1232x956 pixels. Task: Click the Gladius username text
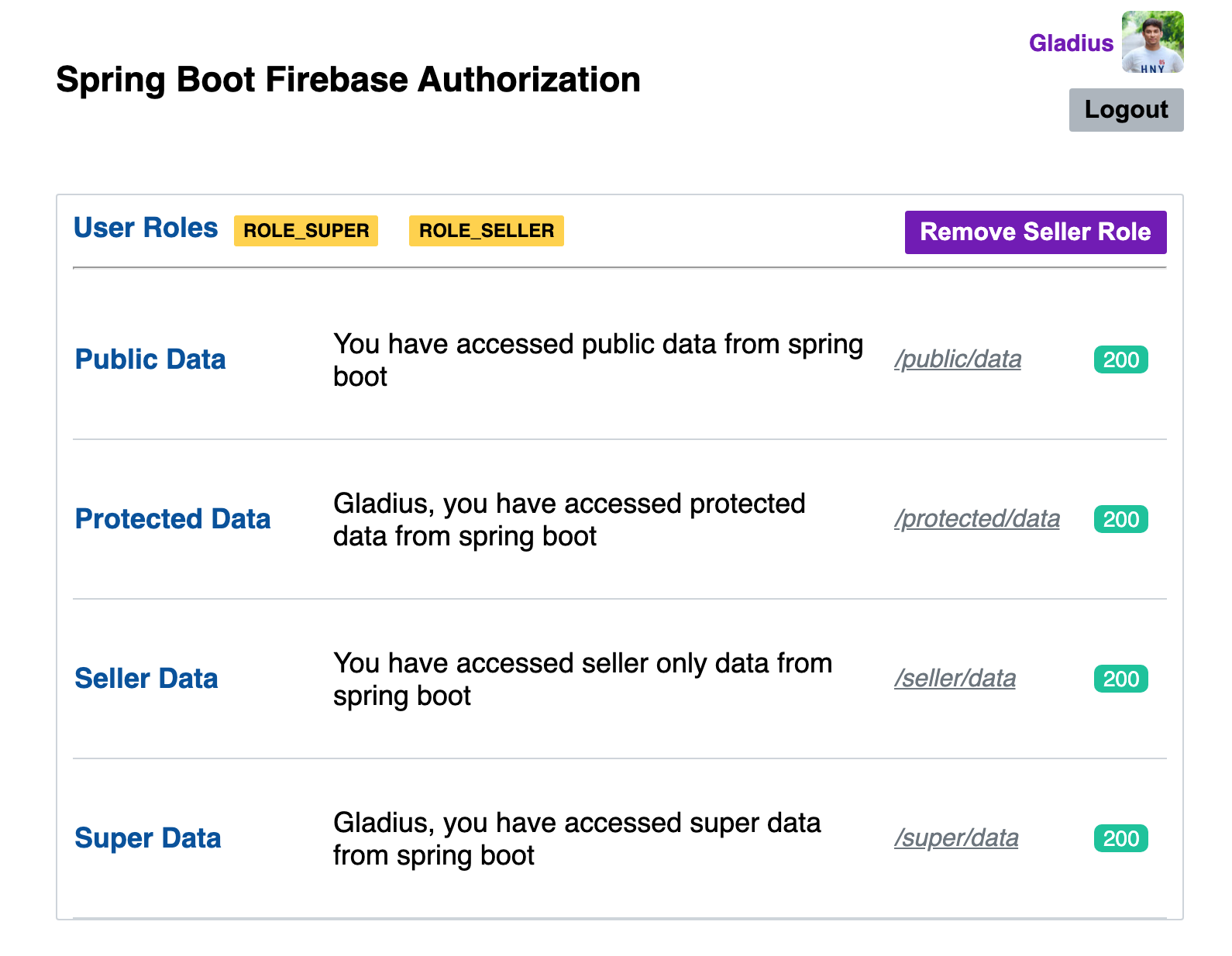click(1071, 43)
